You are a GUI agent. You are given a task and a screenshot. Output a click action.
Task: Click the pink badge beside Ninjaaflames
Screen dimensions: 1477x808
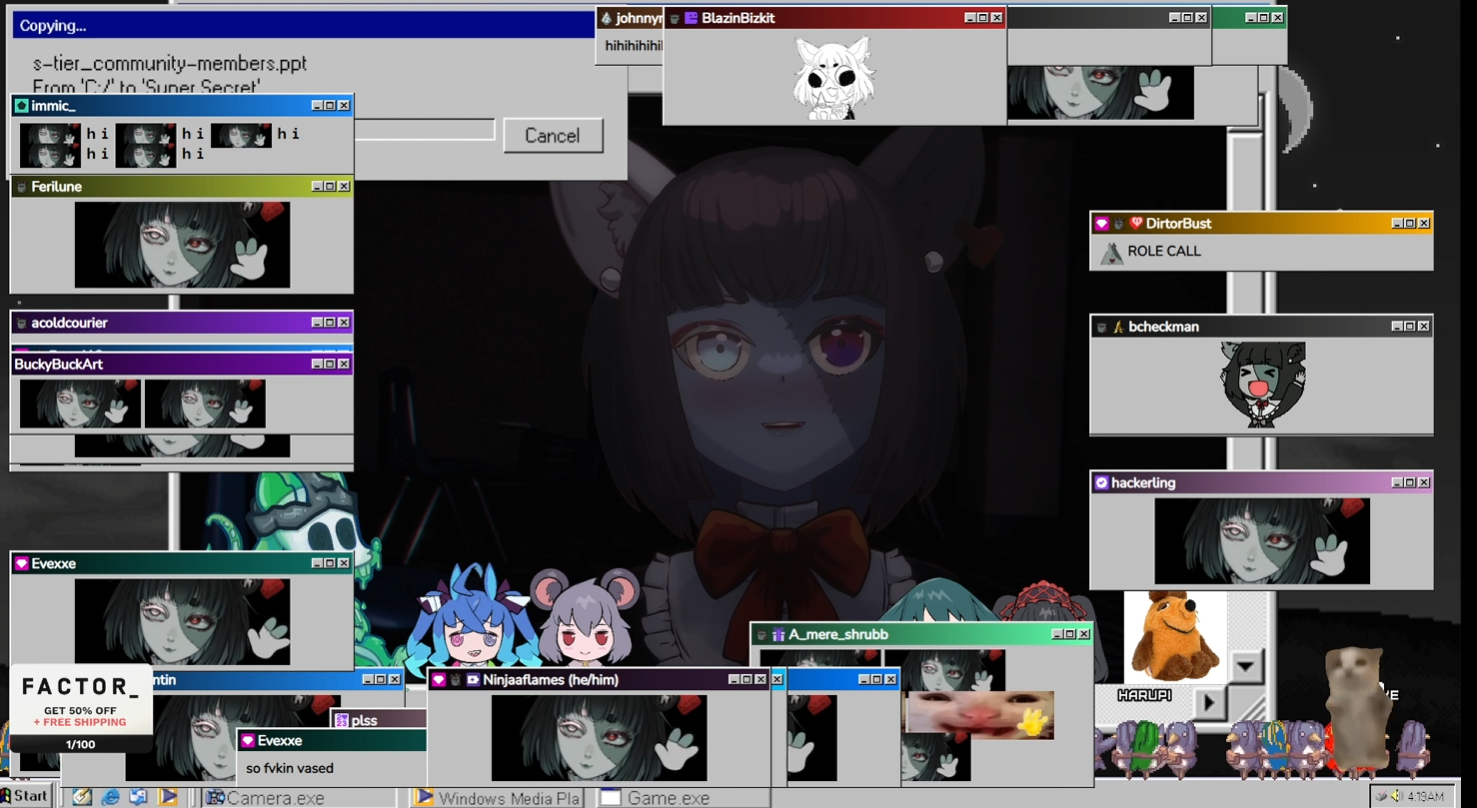[438, 680]
